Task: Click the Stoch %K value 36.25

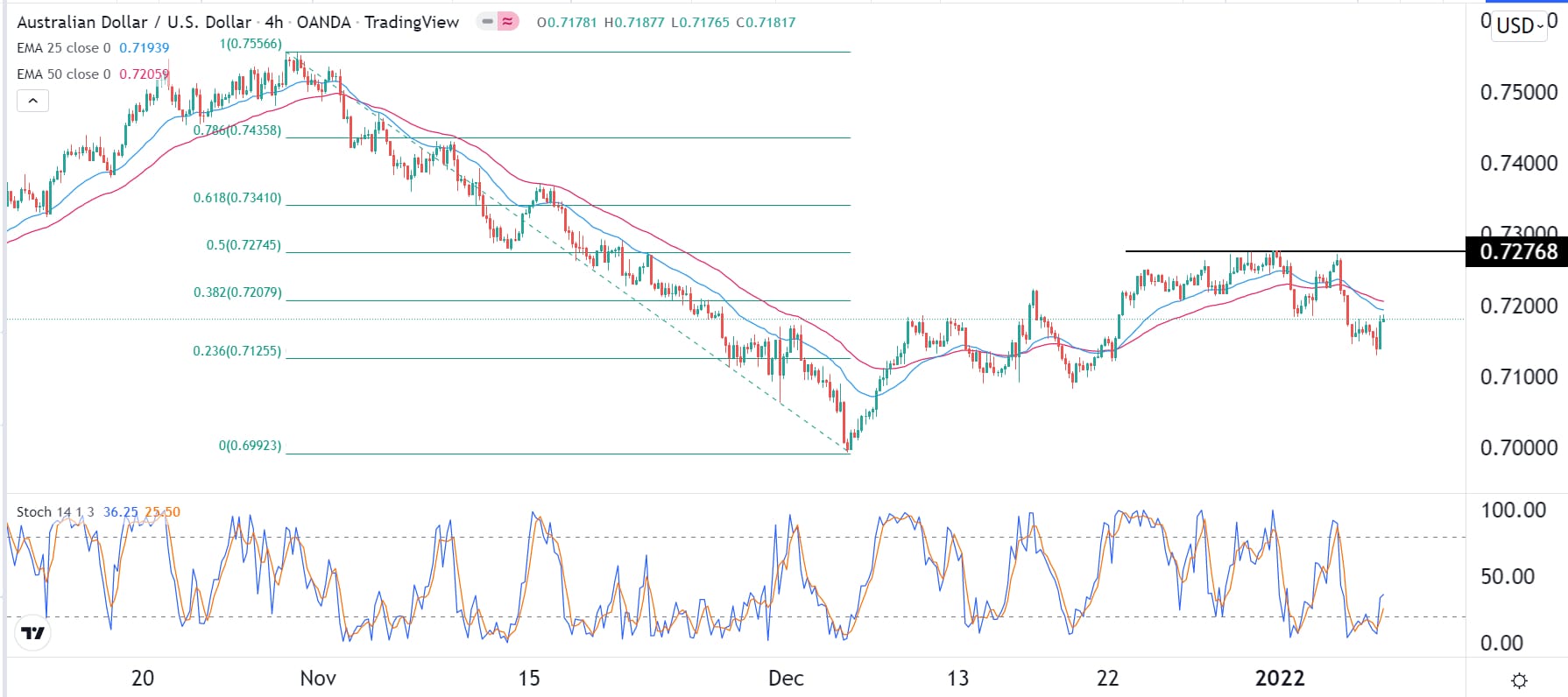Action: pos(121,512)
